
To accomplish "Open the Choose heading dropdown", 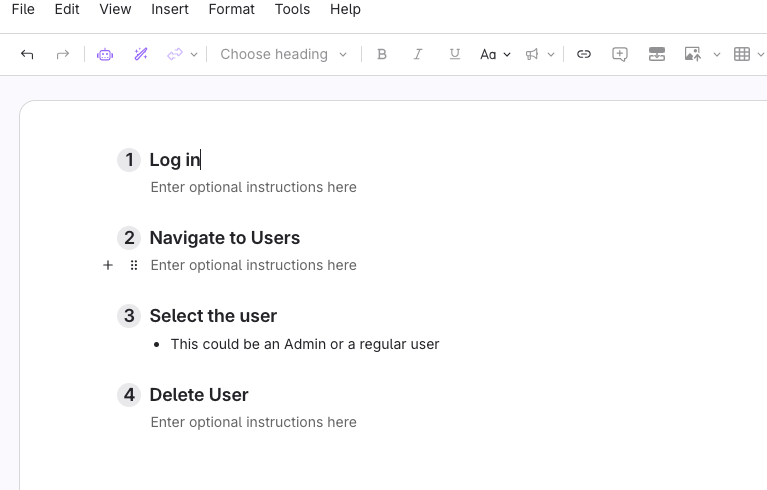I will (283, 55).
